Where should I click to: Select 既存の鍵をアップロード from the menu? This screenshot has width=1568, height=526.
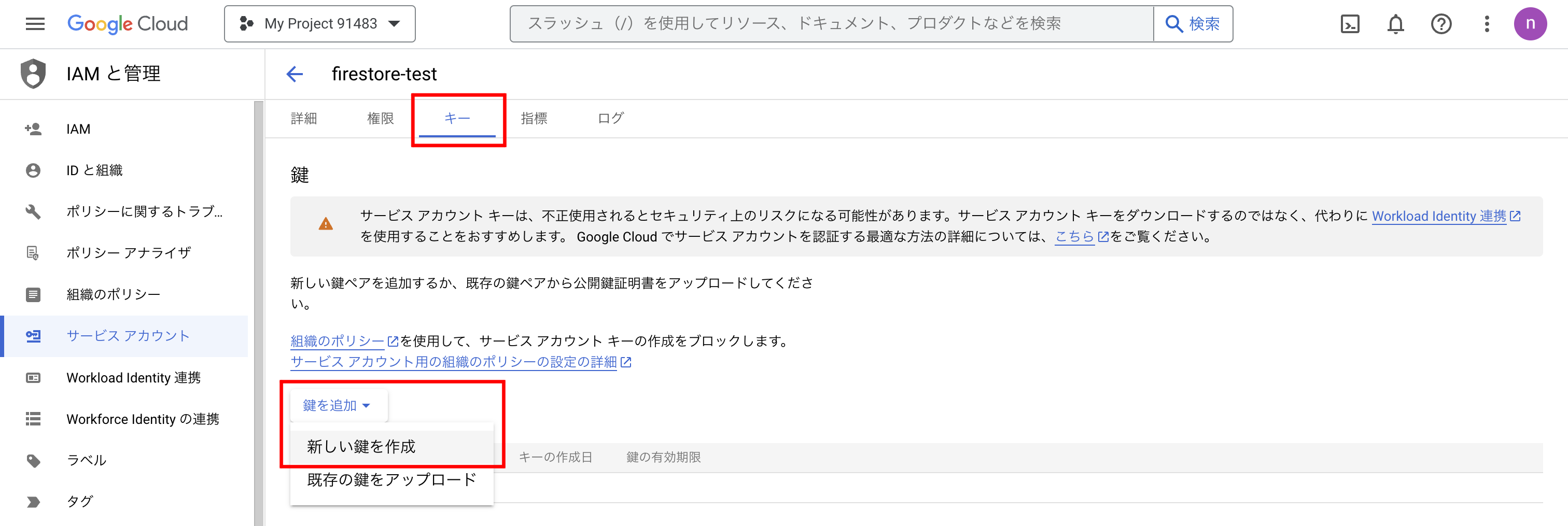pos(391,480)
